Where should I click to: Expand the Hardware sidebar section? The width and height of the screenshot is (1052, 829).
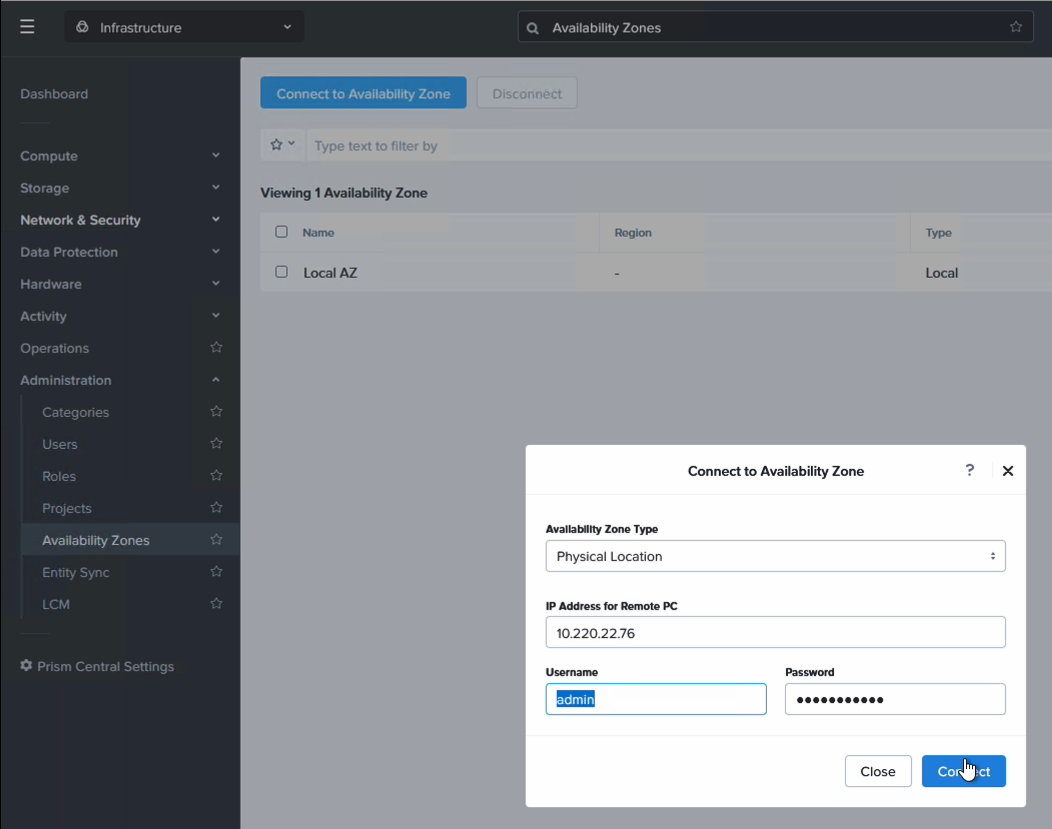click(215, 284)
